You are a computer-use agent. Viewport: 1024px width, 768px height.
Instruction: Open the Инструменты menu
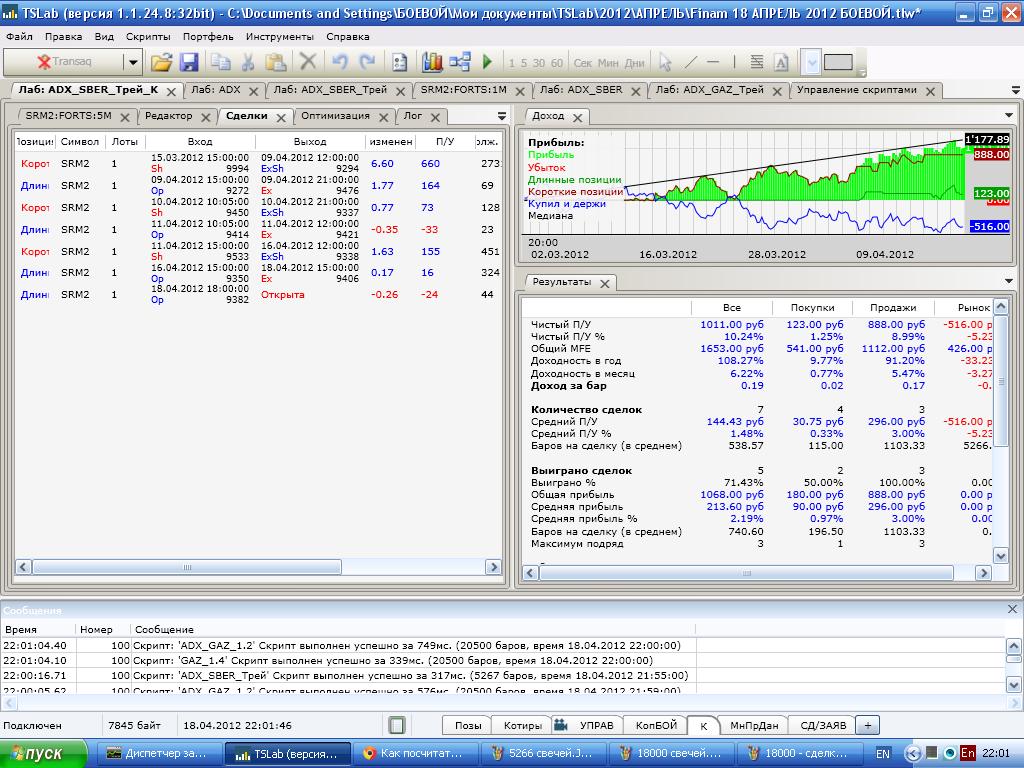tap(280, 37)
